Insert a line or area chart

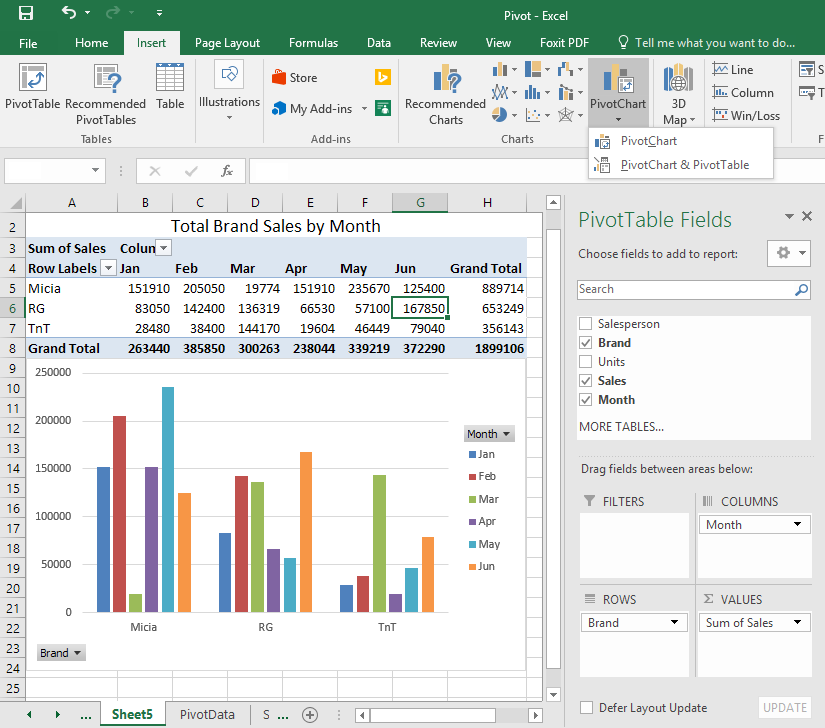504,93
